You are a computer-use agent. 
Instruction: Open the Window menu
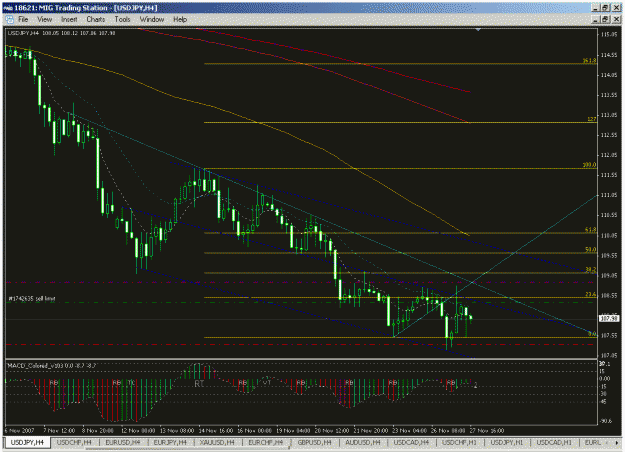152,19
